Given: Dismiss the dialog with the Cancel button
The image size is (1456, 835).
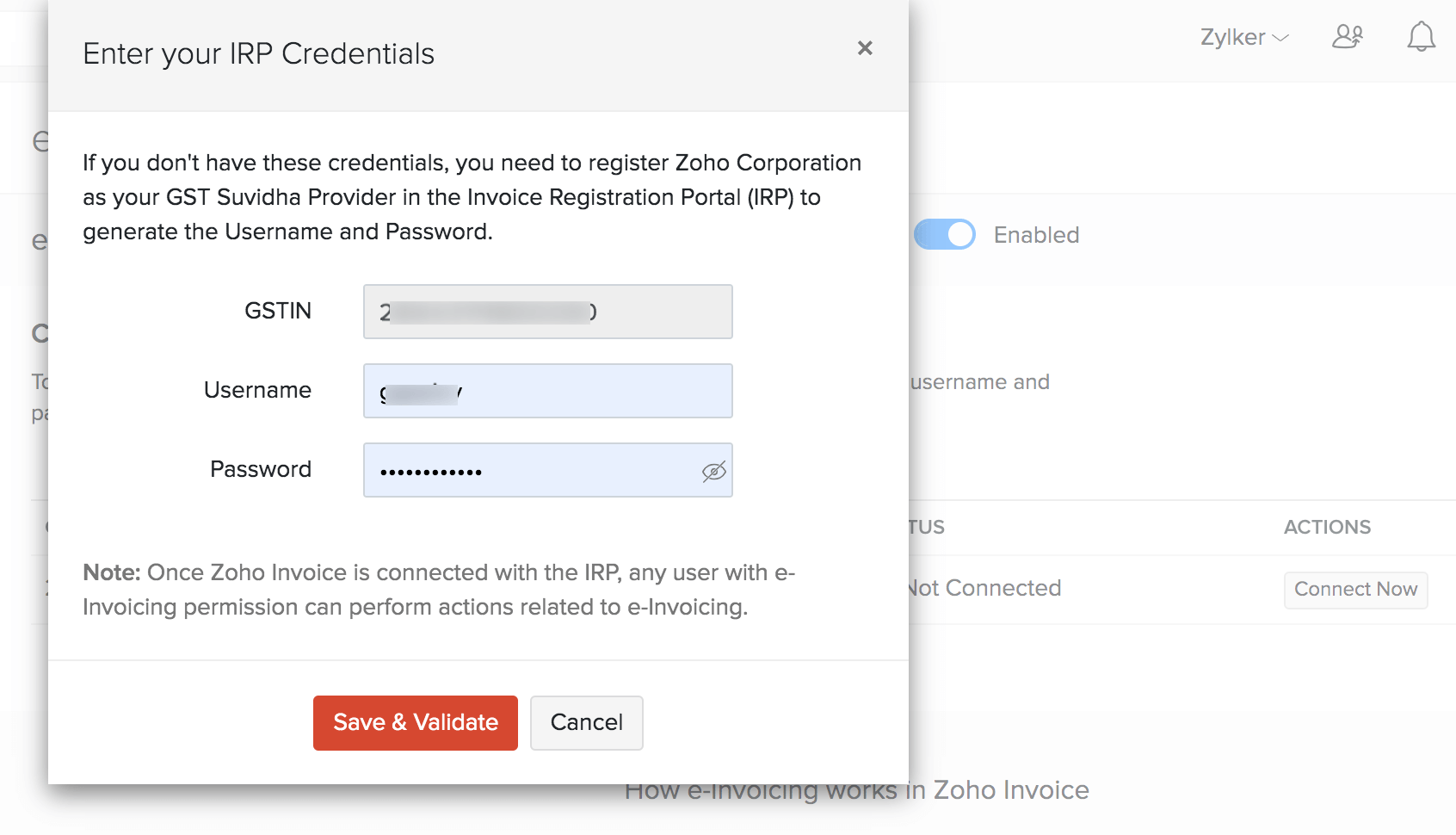Looking at the screenshot, I should click(586, 722).
